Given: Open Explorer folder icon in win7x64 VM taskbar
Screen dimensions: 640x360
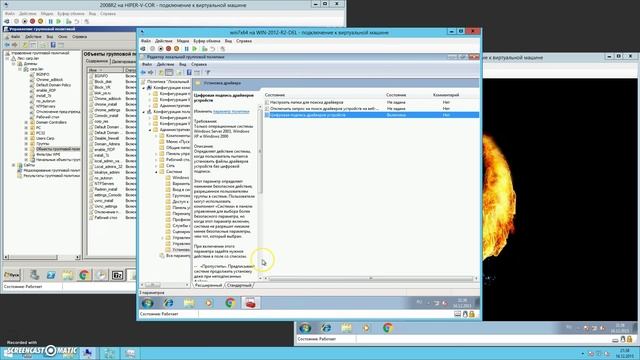Looking at the screenshot, I should point(189,303).
